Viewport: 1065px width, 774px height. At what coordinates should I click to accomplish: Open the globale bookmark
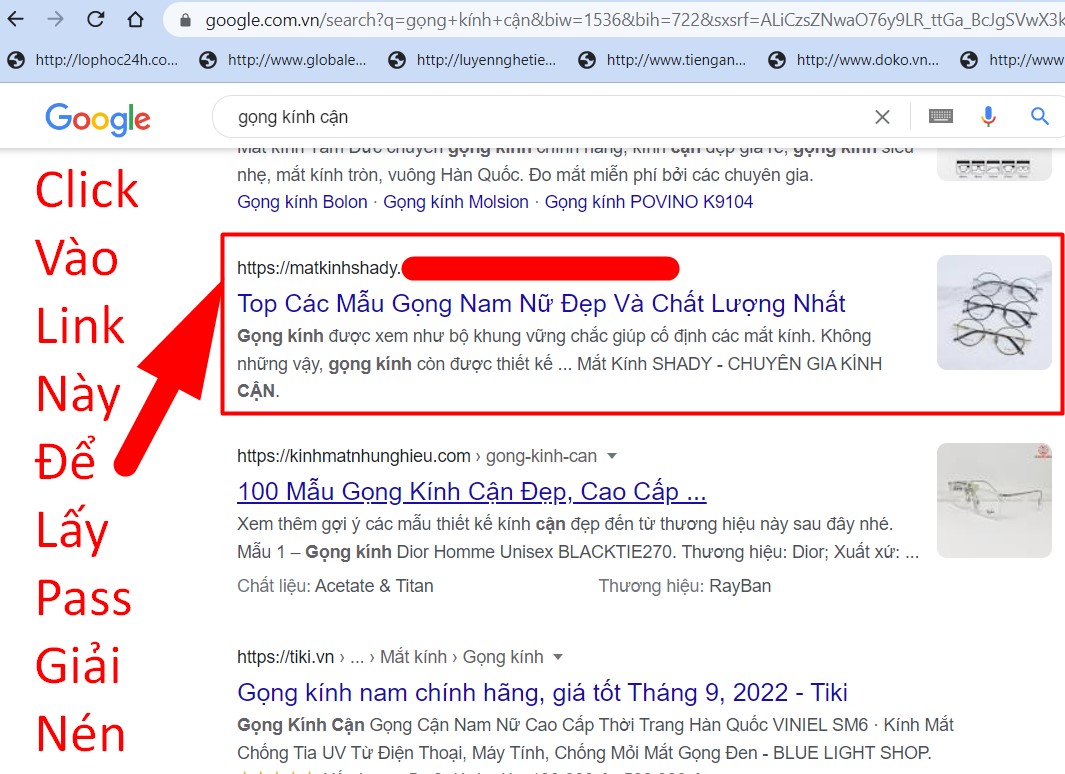(283, 60)
